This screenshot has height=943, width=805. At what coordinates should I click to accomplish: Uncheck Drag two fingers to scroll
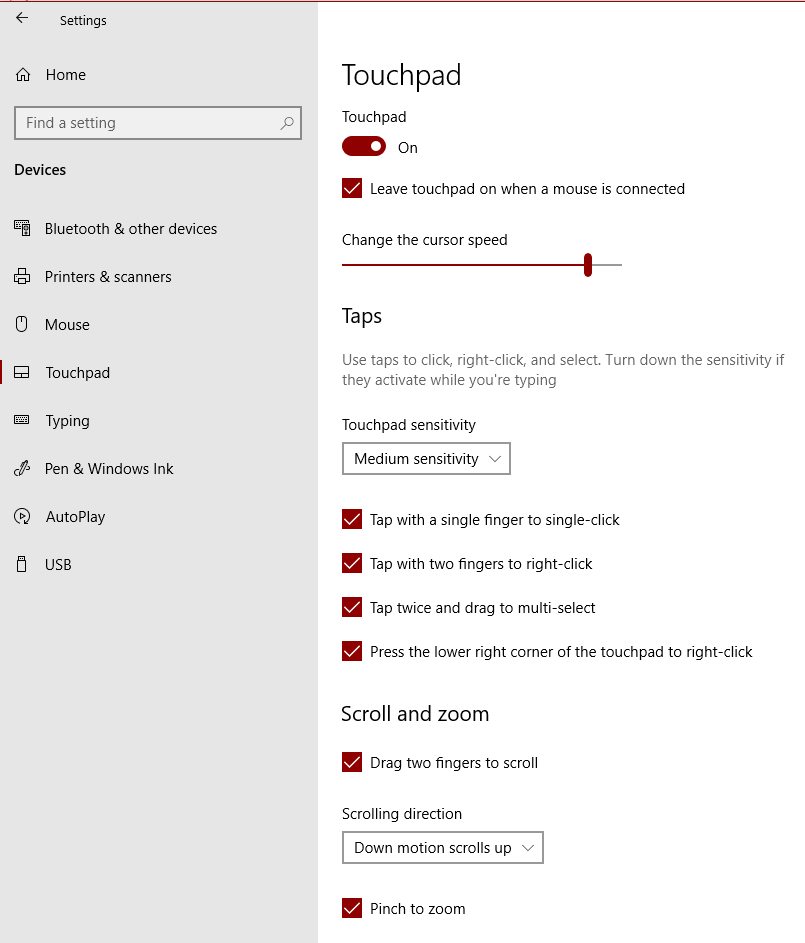coord(352,763)
